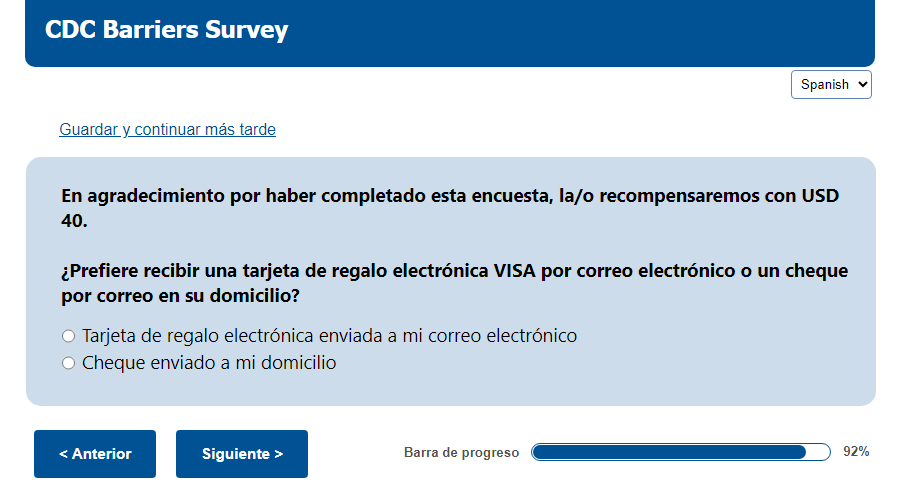Click 'Guardar y continuar más tarde' link

click(x=167, y=129)
